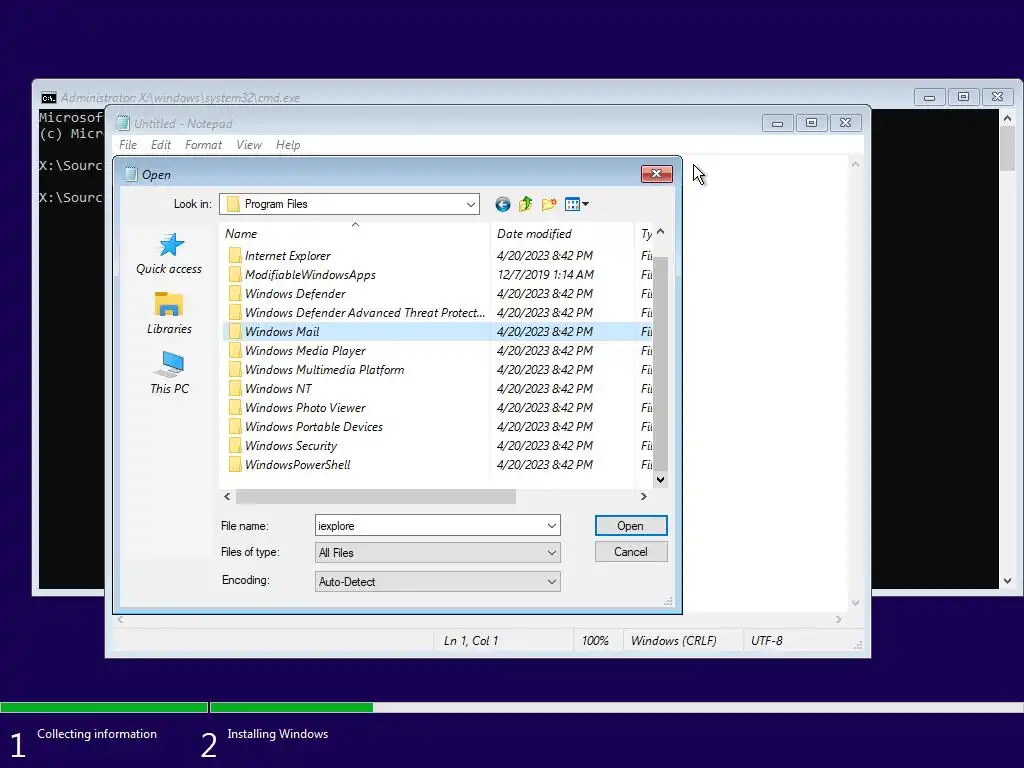Select Libraries in the places bar

(x=169, y=313)
